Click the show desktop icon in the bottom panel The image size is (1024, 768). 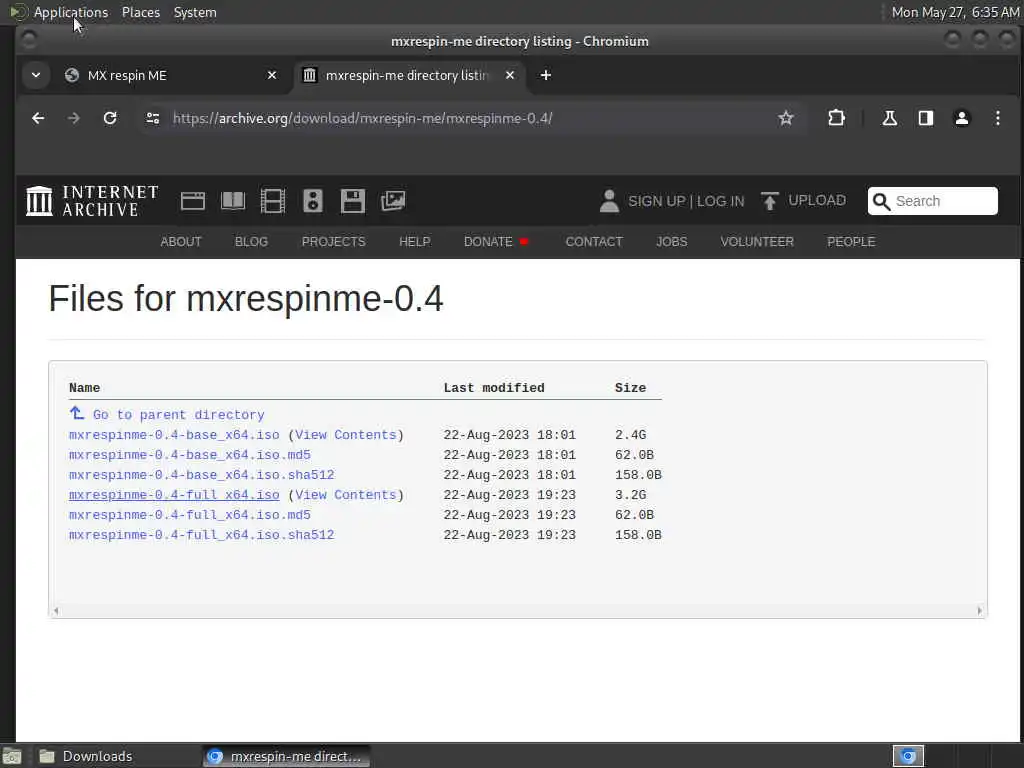pos(12,756)
